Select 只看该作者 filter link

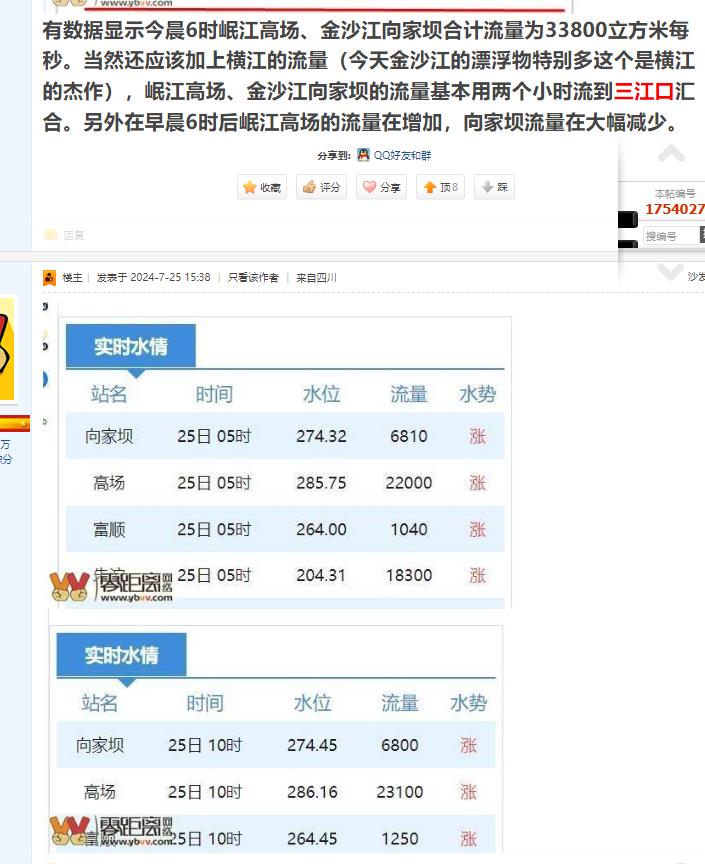click(253, 278)
